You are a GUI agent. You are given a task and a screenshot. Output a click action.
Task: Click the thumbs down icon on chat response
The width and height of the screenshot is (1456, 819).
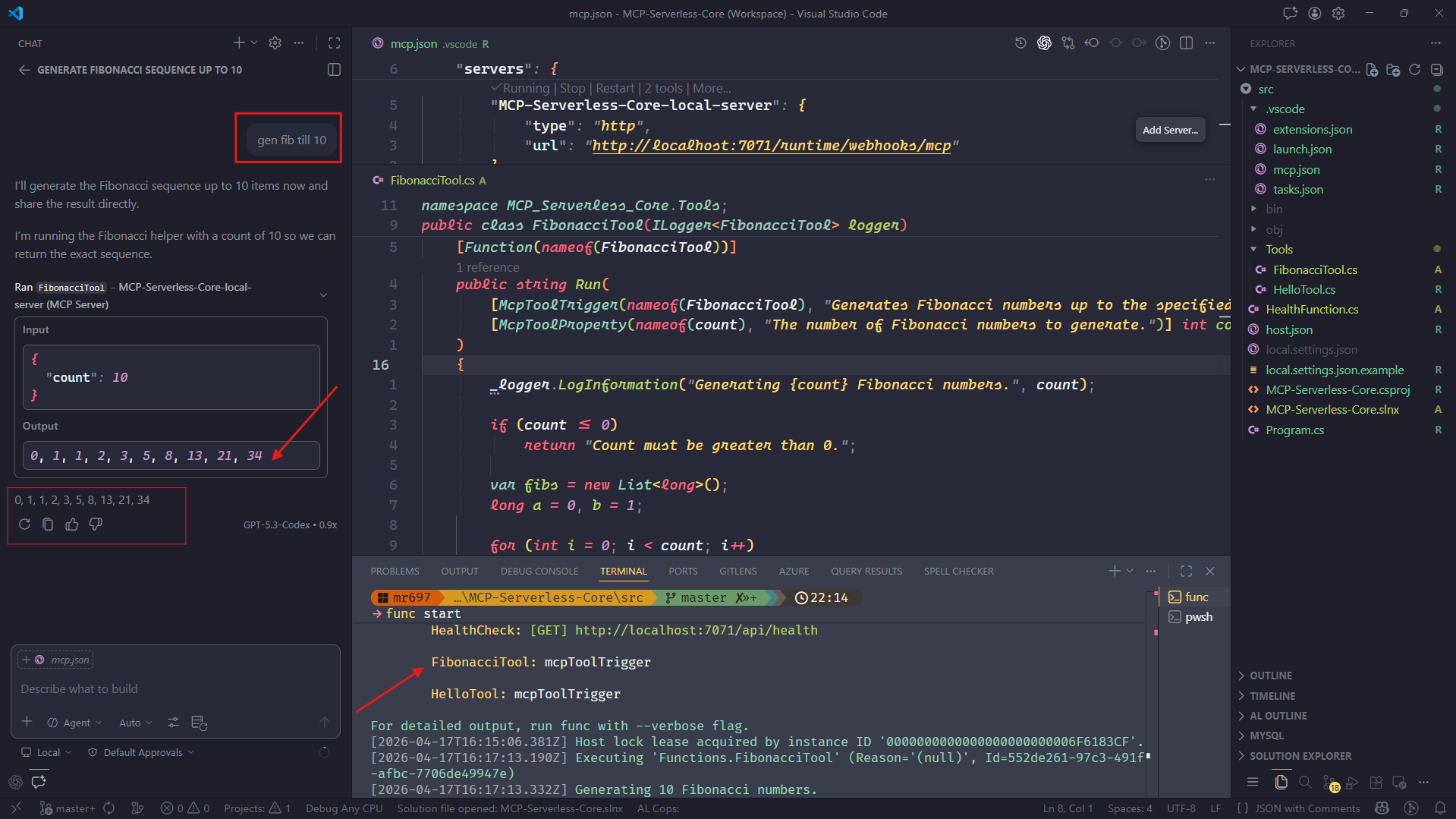pos(96,524)
